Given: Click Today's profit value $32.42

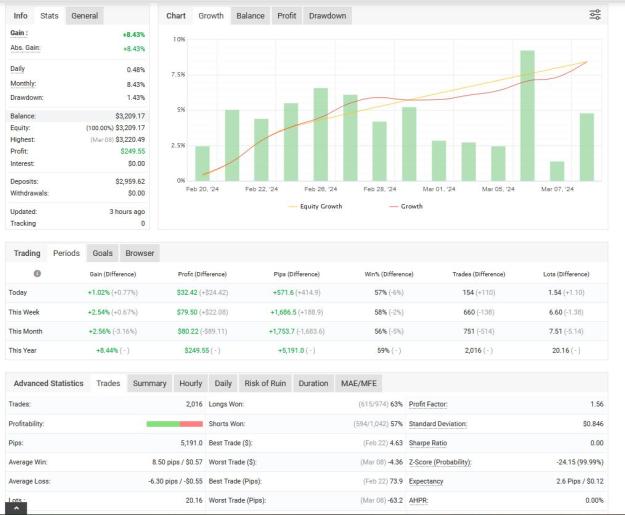Looking at the screenshot, I should [x=187, y=292].
